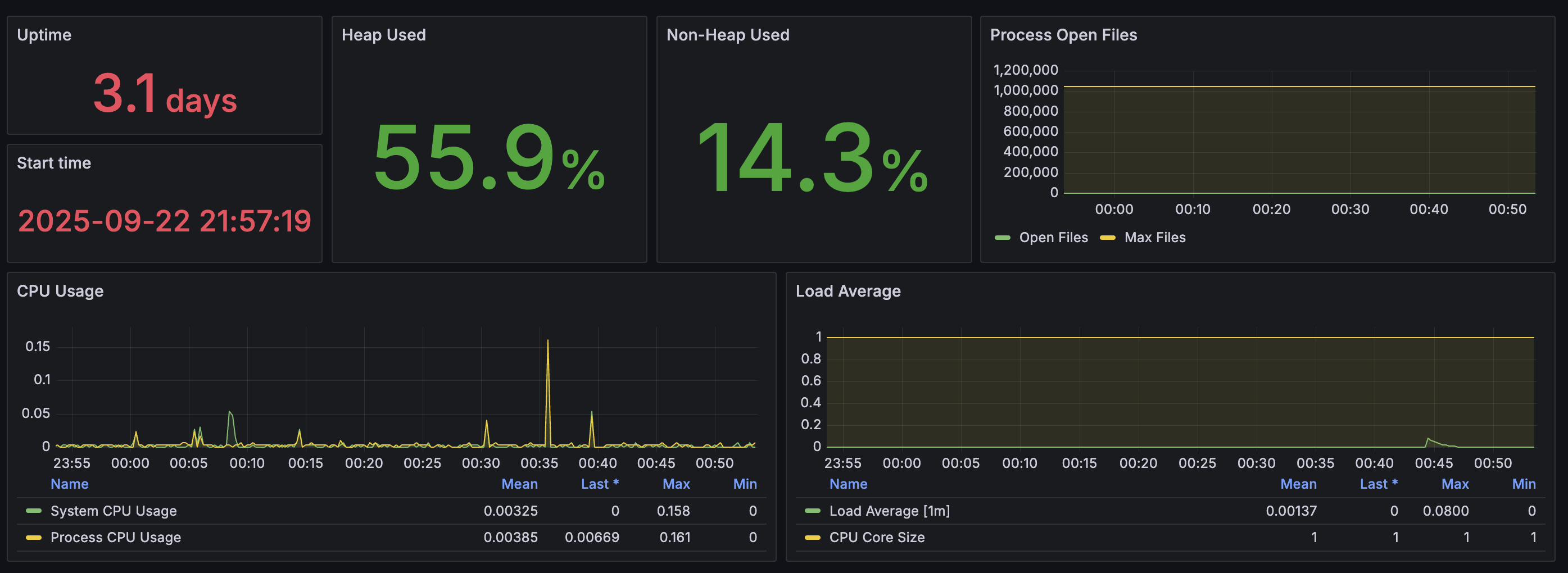
Task: Click Load Average max 0.0800
Action: pyautogui.click(x=1445, y=511)
